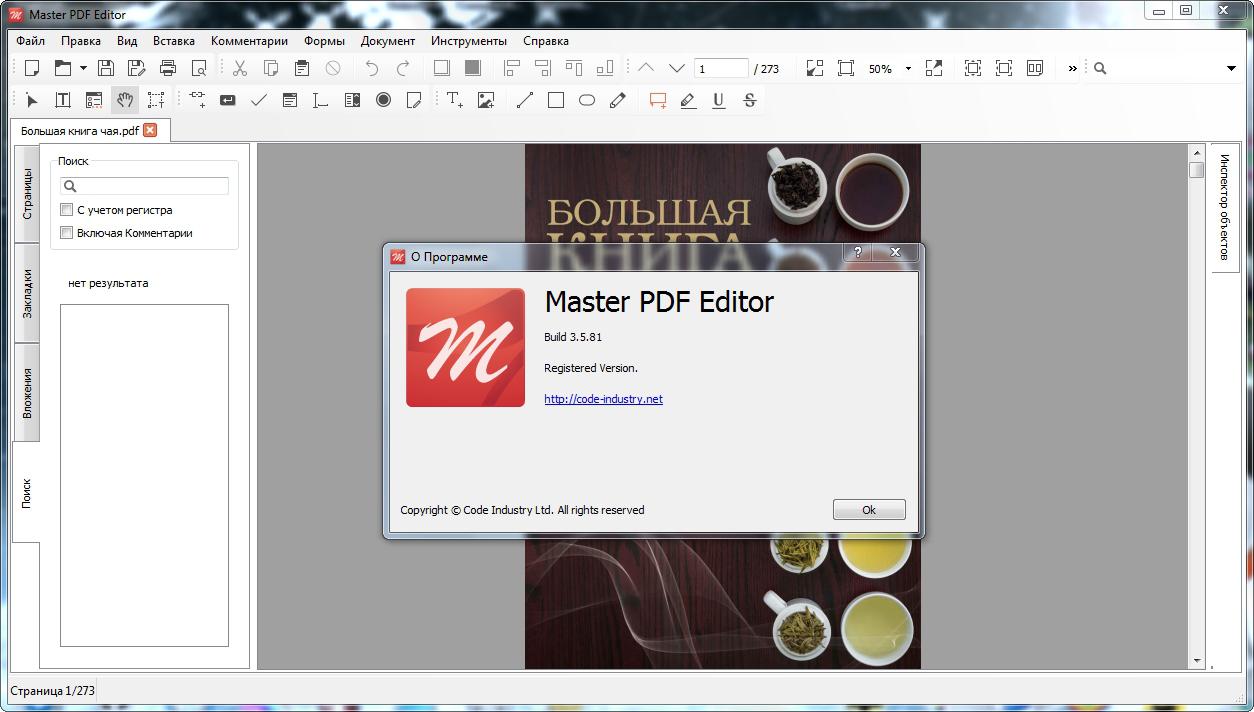Add a sticky note comment
Screen dimensions: 1254x712
tap(657, 100)
